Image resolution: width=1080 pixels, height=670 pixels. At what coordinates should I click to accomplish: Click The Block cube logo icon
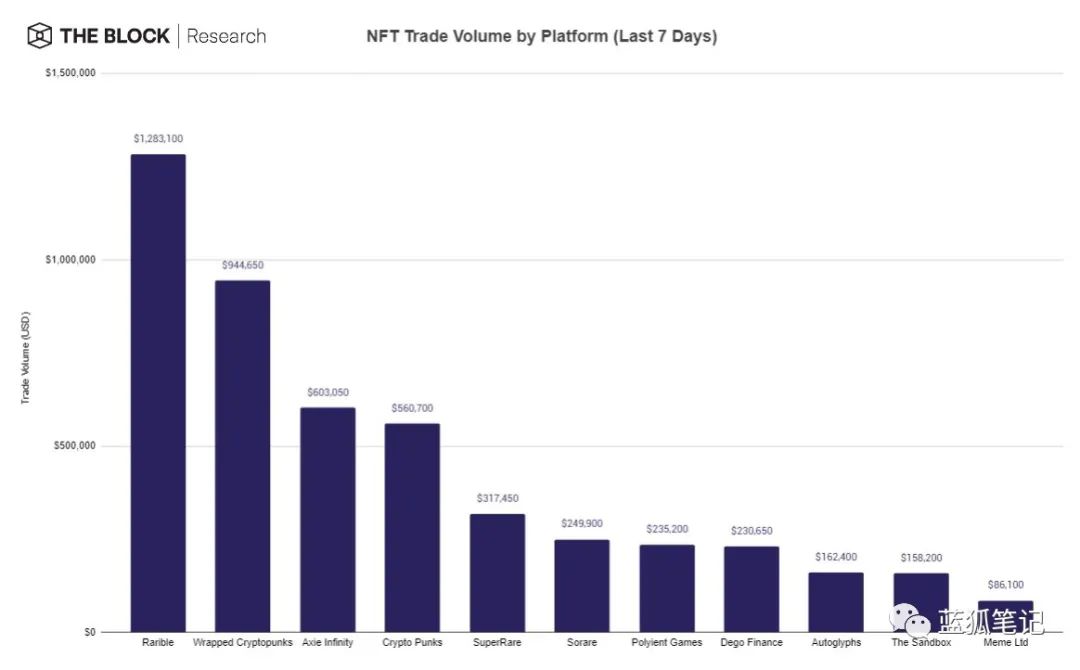pos(39,37)
